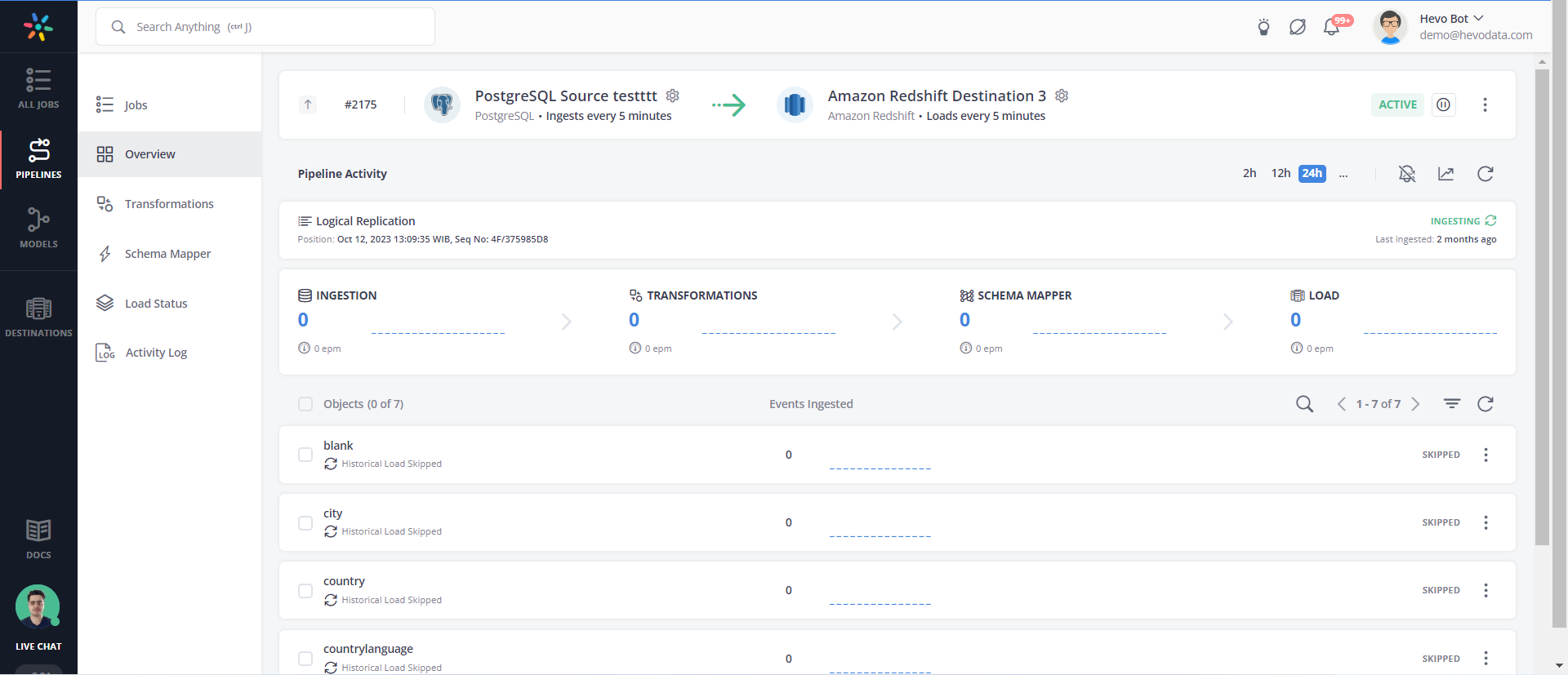The width and height of the screenshot is (1568, 675).
Task: Open countrylanguage row kebab menu
Action: pos(1486,658)
